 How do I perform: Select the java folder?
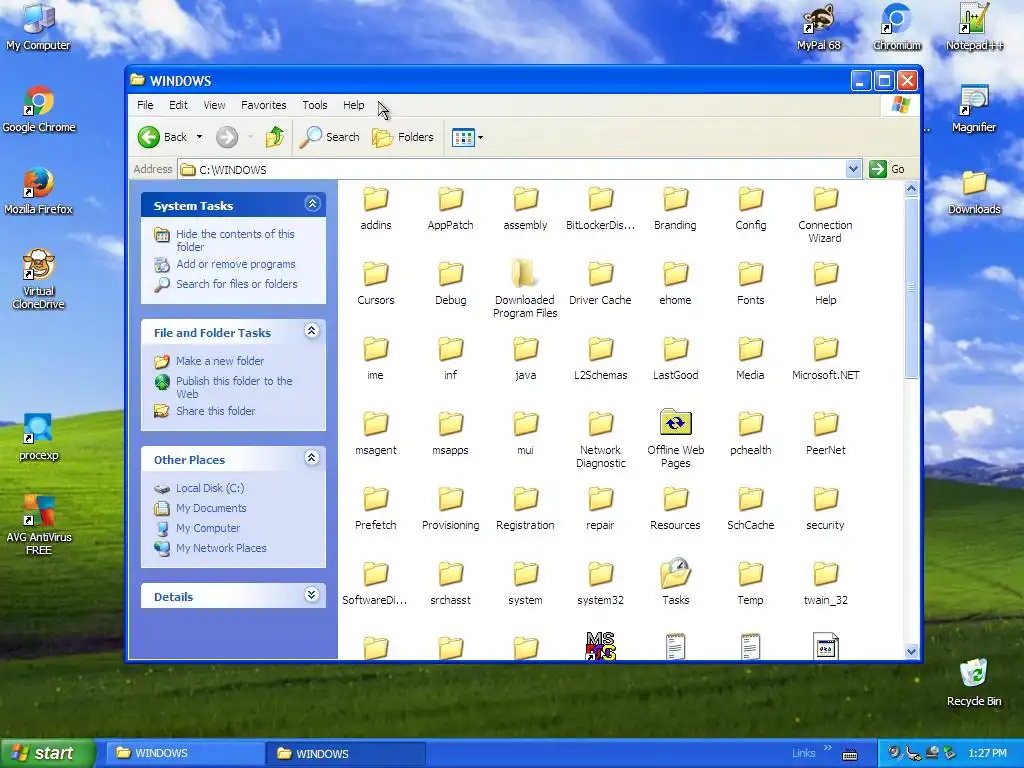[x=525, y=359]
